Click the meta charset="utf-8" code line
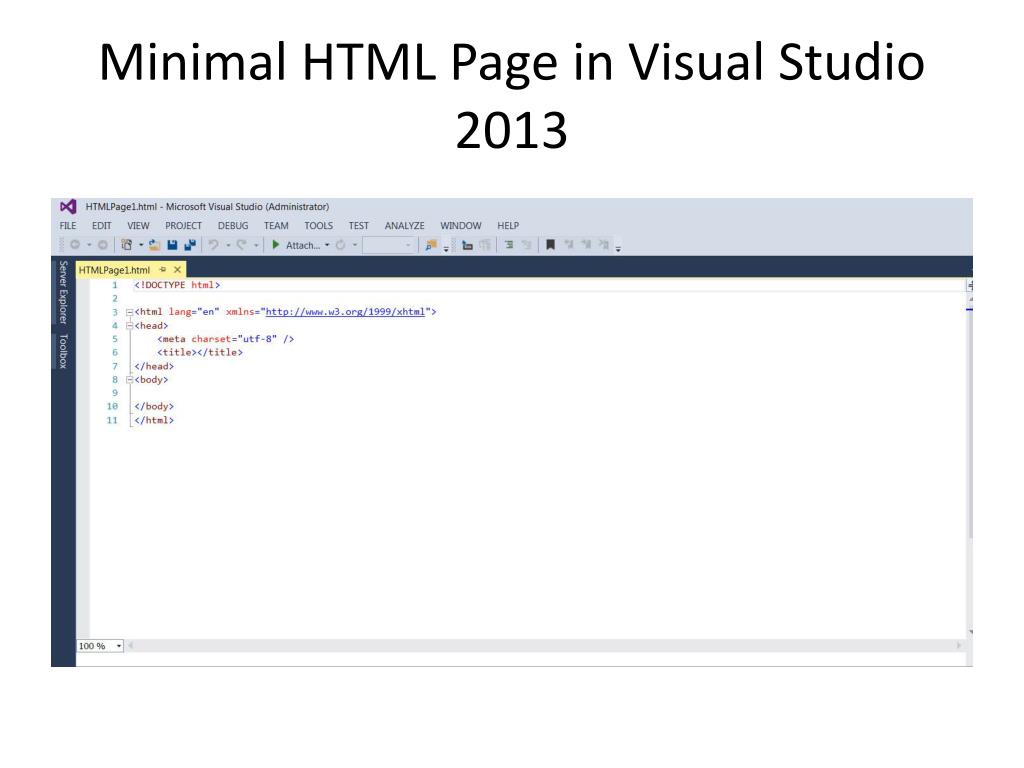Viewport: 1024px width, 768px height. (225, 339)
